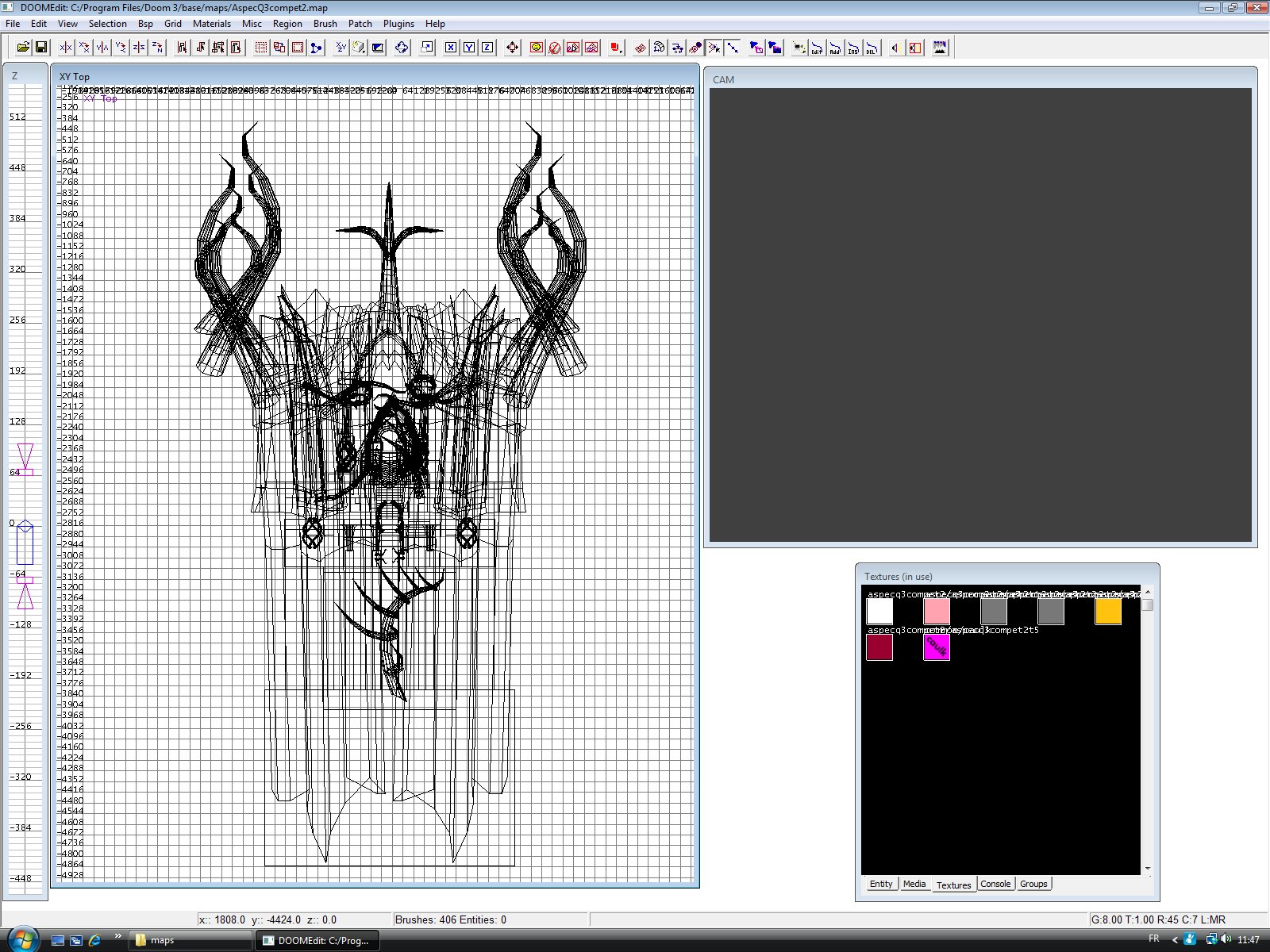Screen dimensions: 1270x952
Task: Click the 'Brushes: 406 Entities: 0' status text
Action: 451,919
